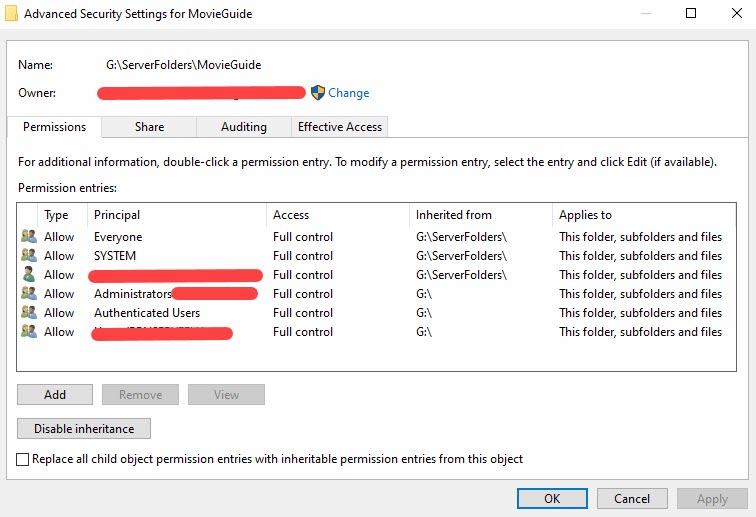Screen dimensions: 756x517
Task: Click the group icon for Authenticated Users
Action: pos(28,313)
